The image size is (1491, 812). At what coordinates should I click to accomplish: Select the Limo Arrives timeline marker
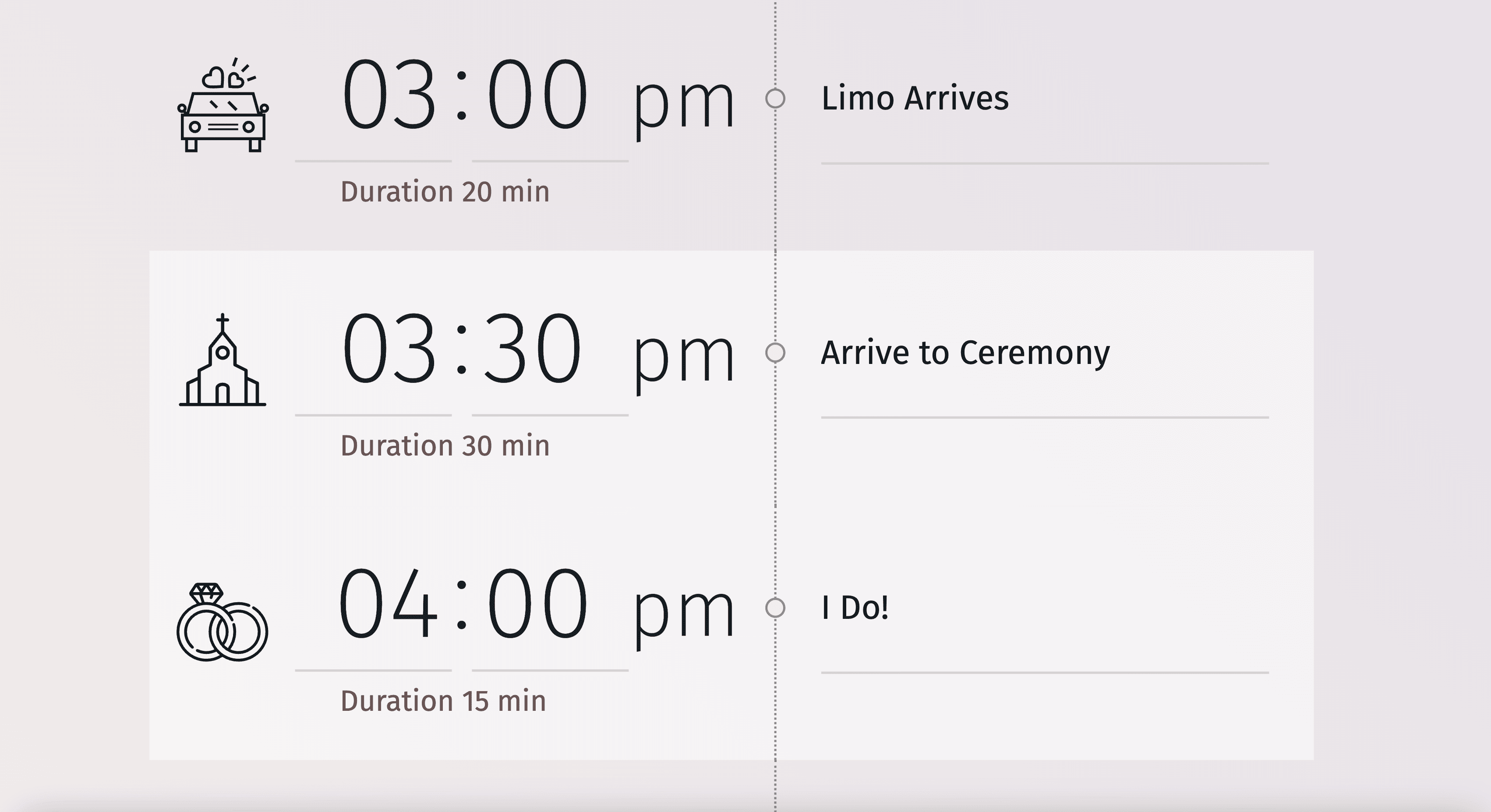pyautogui.click(x=775, y=99)
